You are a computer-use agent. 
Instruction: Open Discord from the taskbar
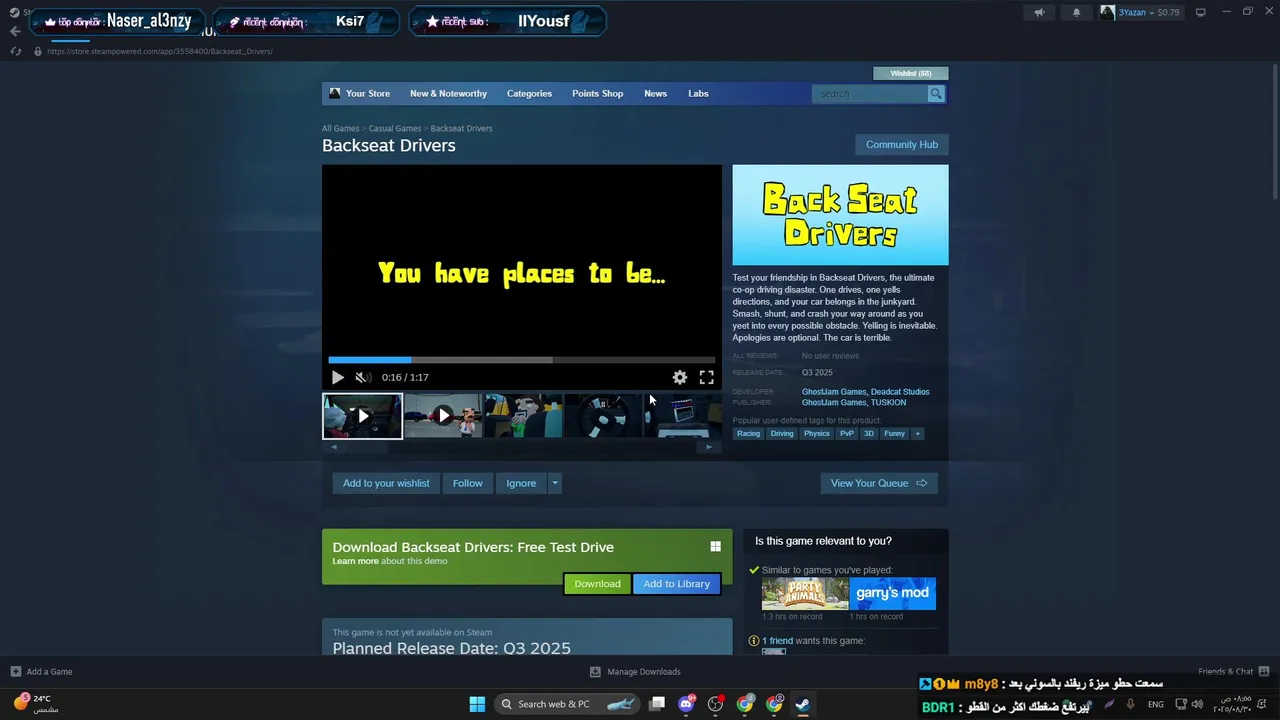pyautogui.click(x=686, y=704)
